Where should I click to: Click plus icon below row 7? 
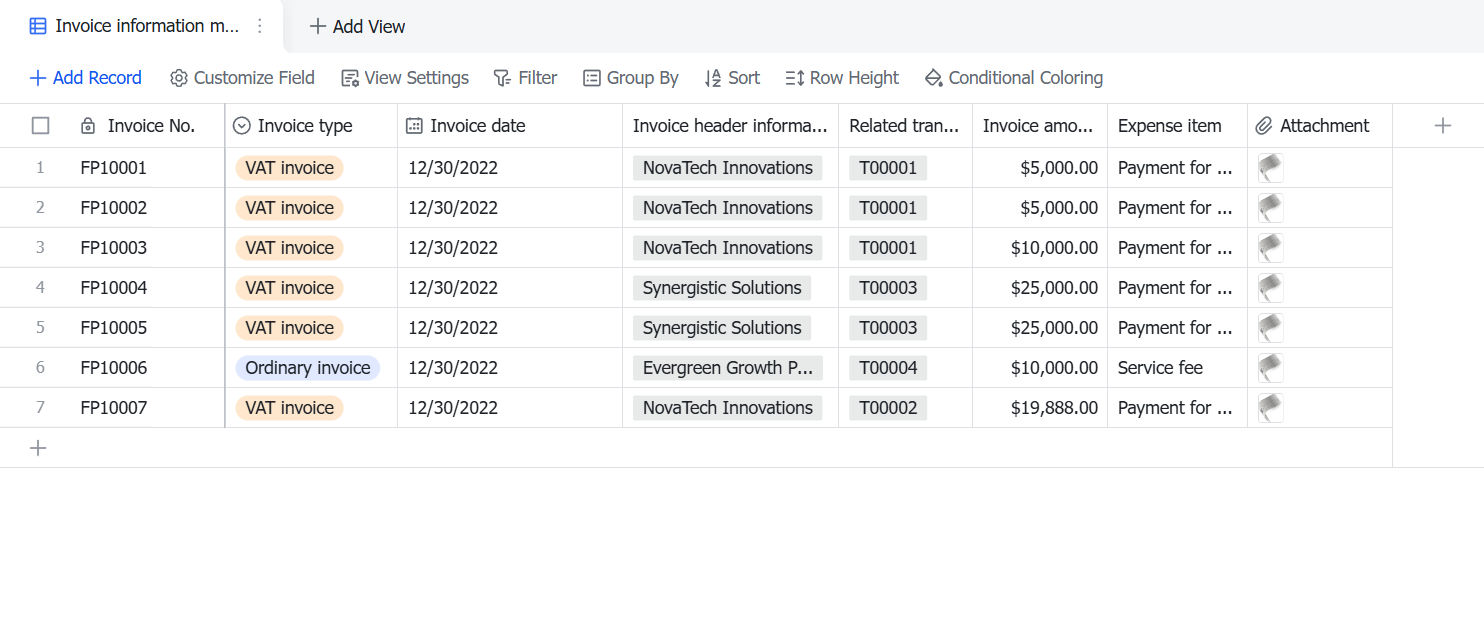38,448
